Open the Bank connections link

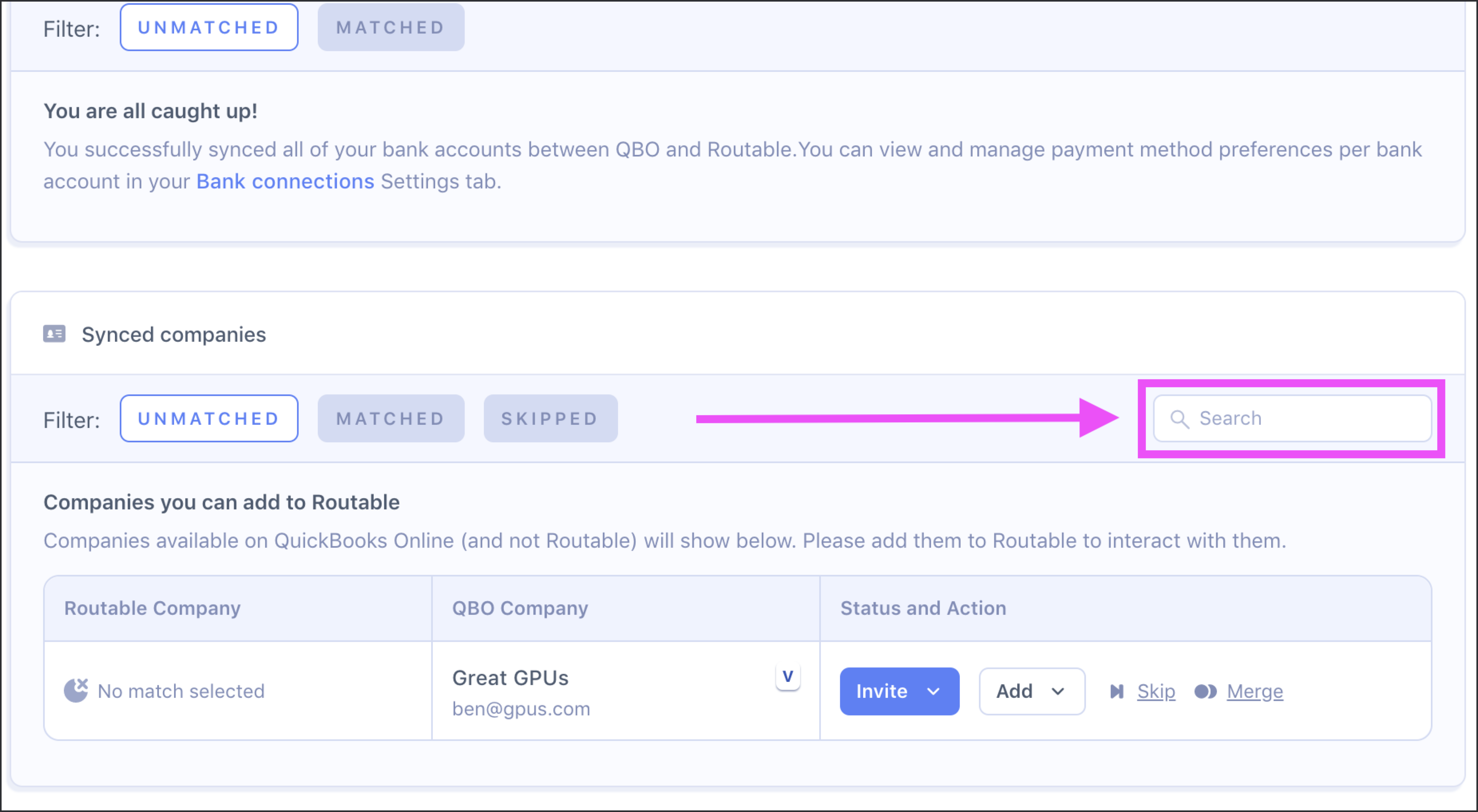(x=285, y=181)
